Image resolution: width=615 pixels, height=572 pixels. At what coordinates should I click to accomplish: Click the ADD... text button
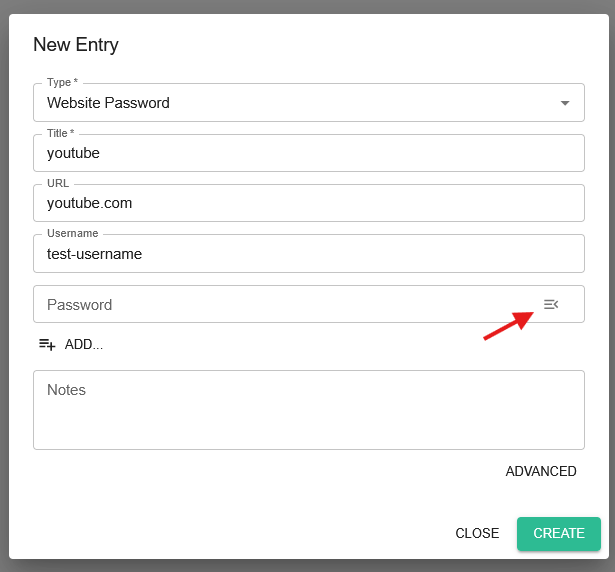pos(84,344)
